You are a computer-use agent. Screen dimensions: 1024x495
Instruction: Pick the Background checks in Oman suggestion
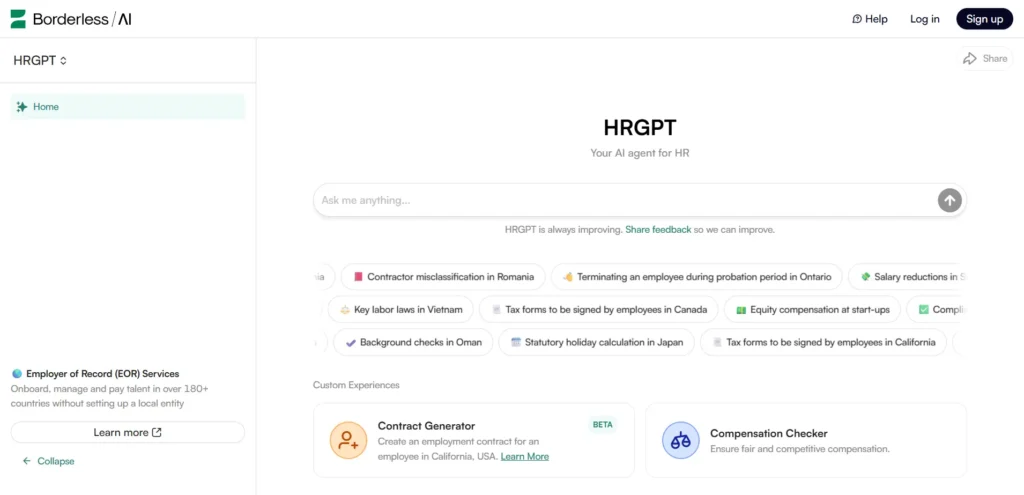pyautogui.click(x=413, y=342)
